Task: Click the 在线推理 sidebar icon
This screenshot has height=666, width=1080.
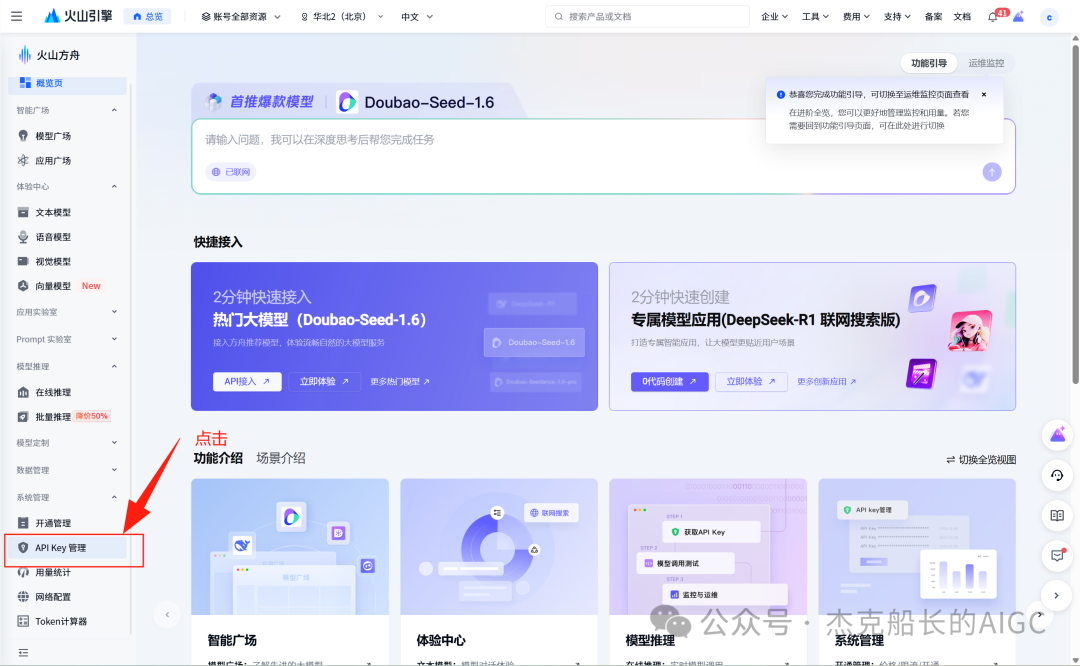Action: pos(23,392)
